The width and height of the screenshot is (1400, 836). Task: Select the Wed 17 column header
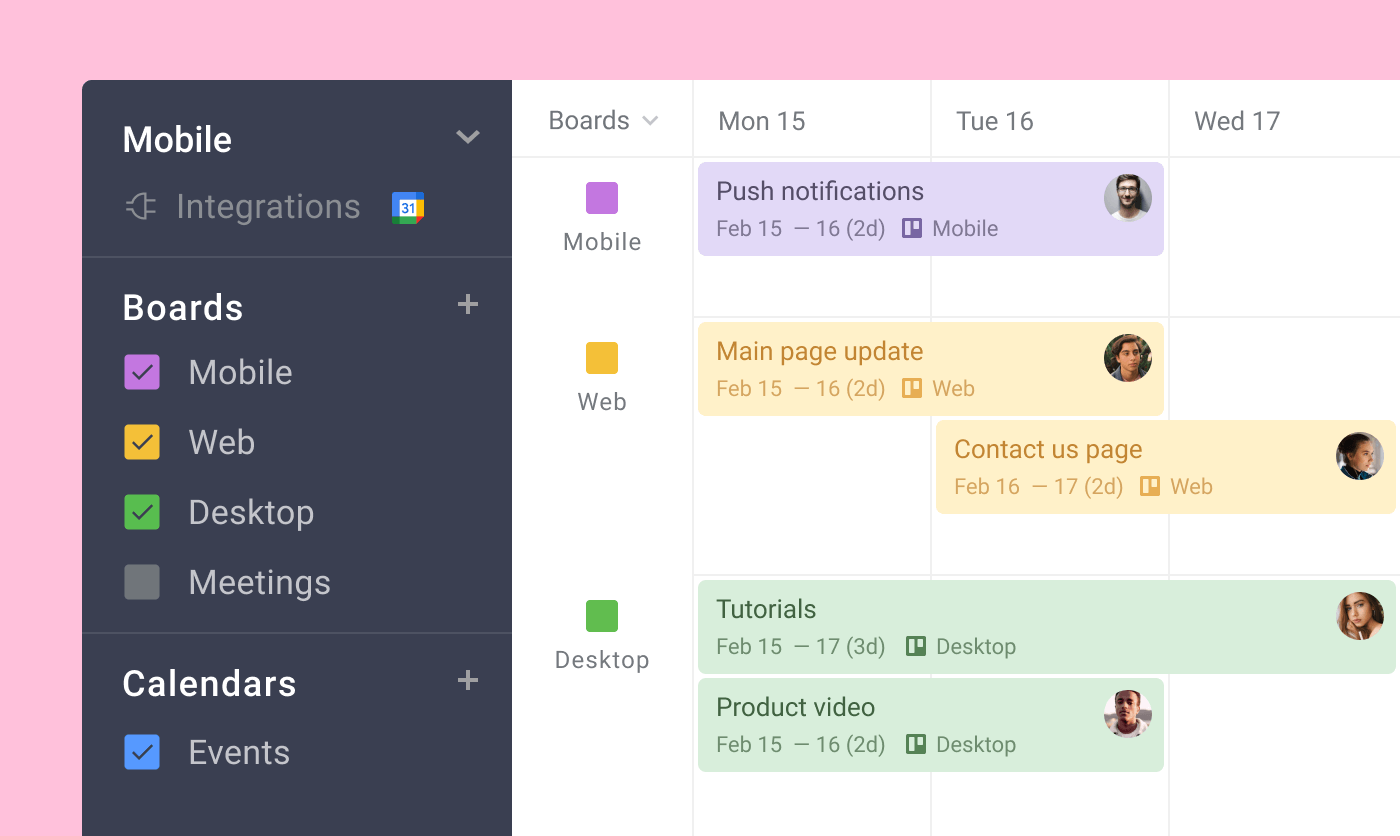point(1237,120)
